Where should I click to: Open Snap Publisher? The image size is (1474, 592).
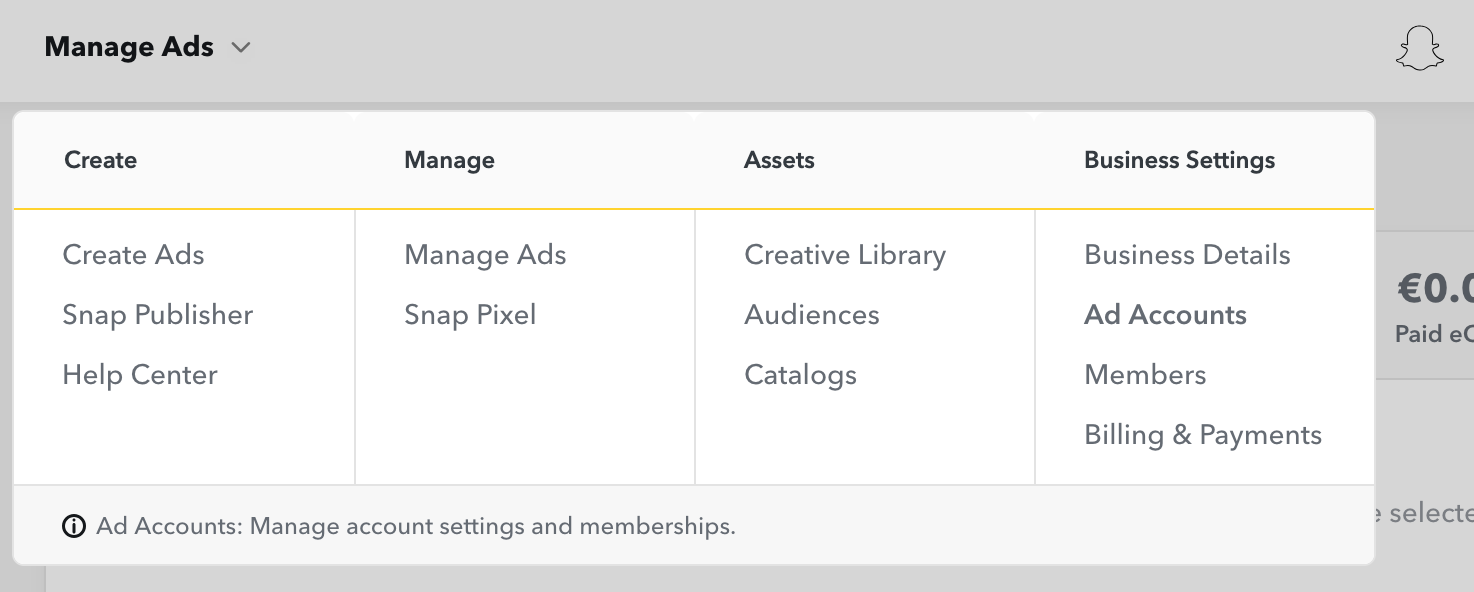pyautogui.click(x=158, y=315)
